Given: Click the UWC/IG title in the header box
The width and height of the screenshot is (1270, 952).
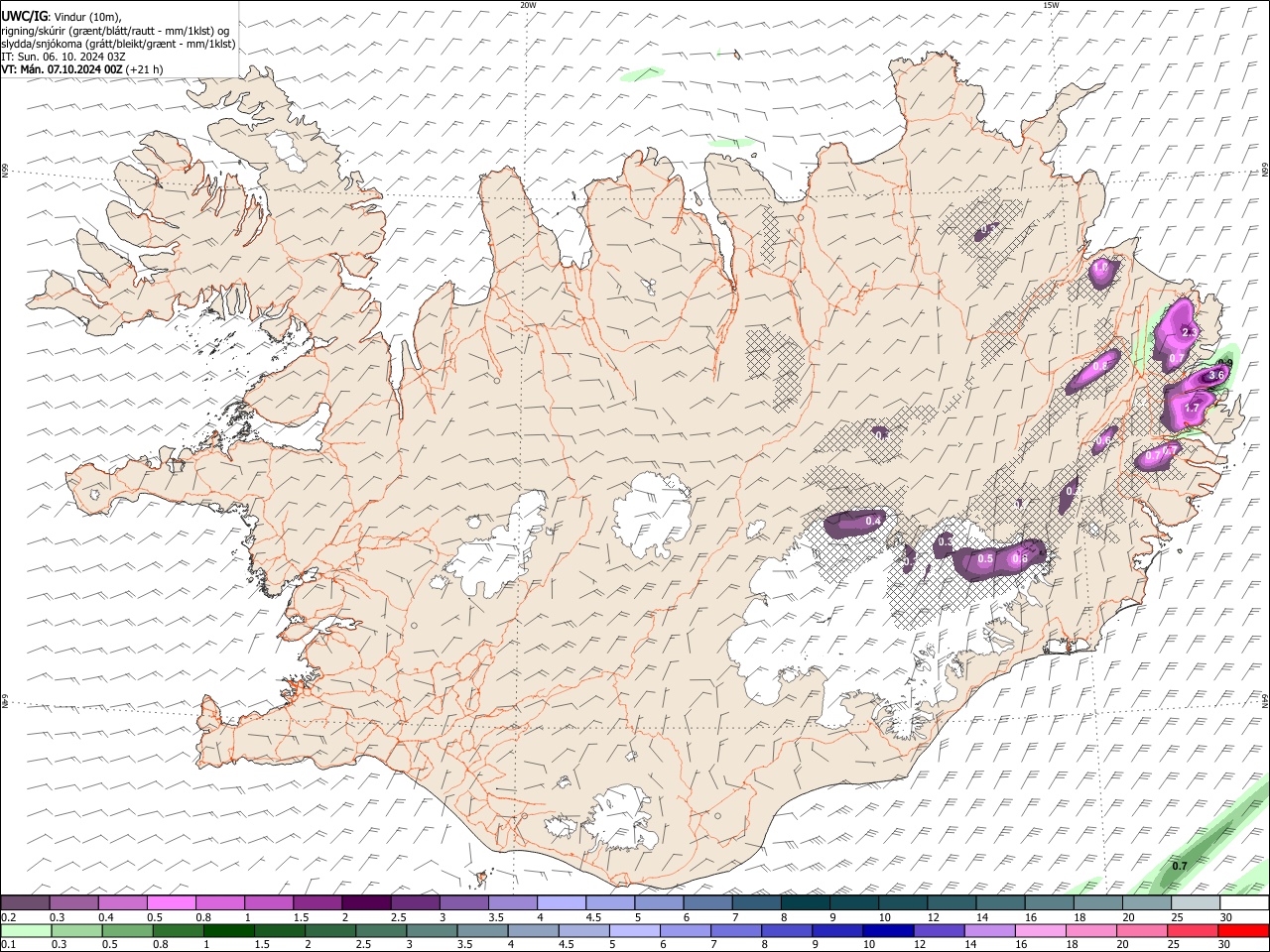Looking at the screenshot, I should coord(24,15).
